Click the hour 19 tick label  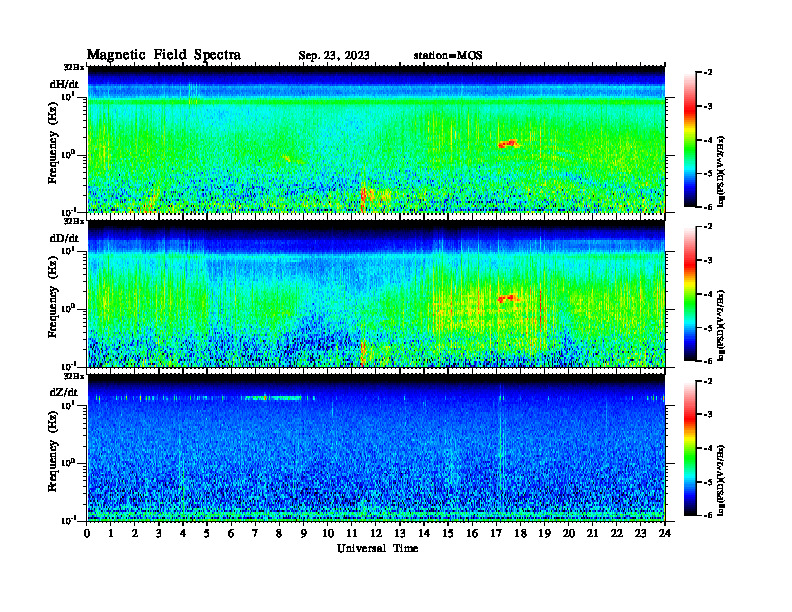(544, 533)
